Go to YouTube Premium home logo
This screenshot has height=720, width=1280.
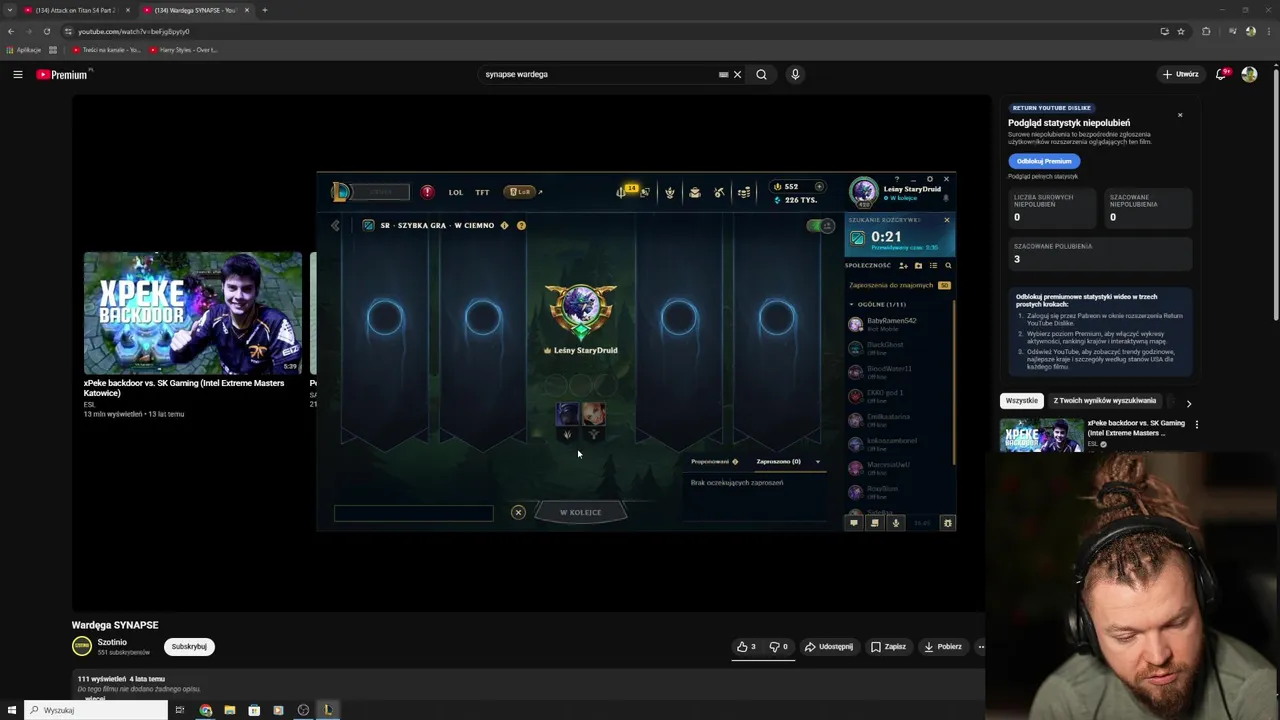(x=63, y=74)
